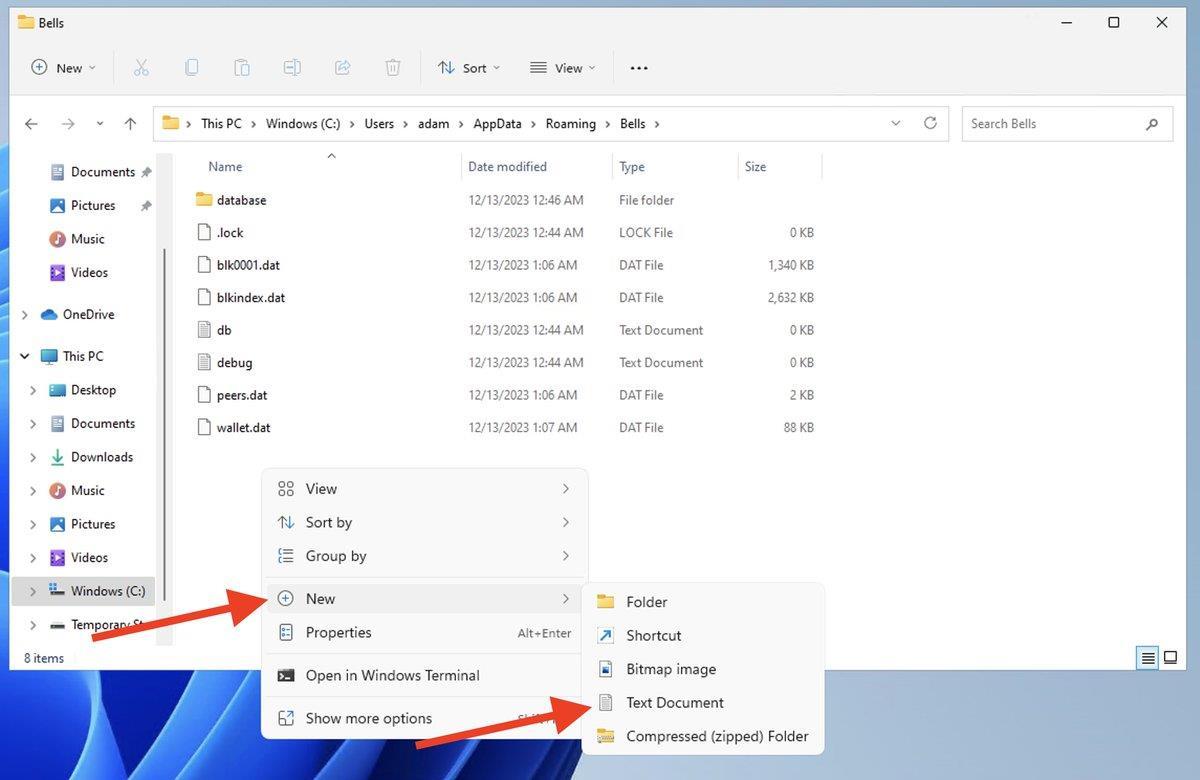Click the Delete trash can icon
The height and width of the screenshot is (780, 1200).
(393, 68)
